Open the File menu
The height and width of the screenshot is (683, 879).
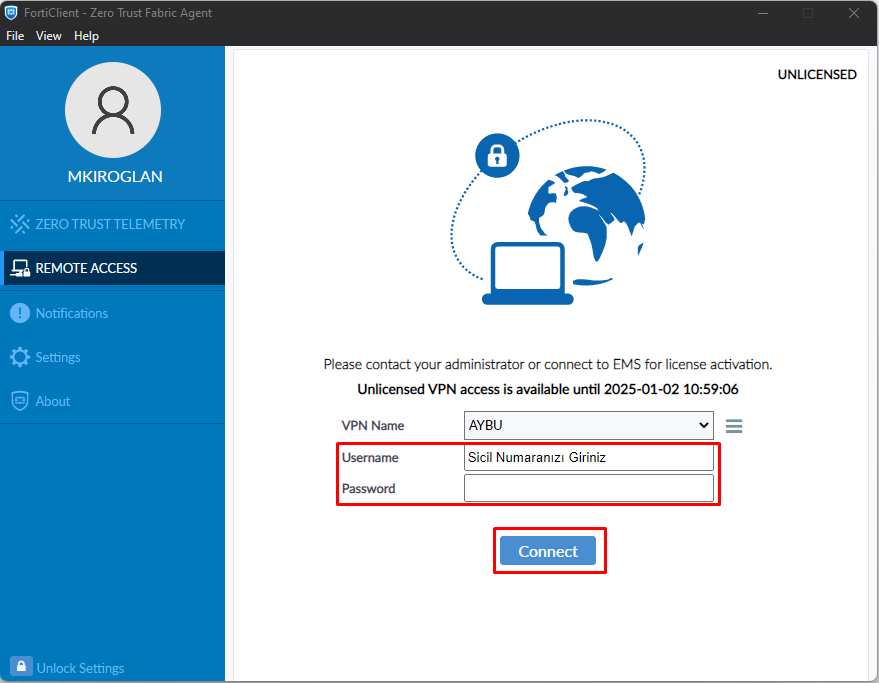(x=15, y=36)
